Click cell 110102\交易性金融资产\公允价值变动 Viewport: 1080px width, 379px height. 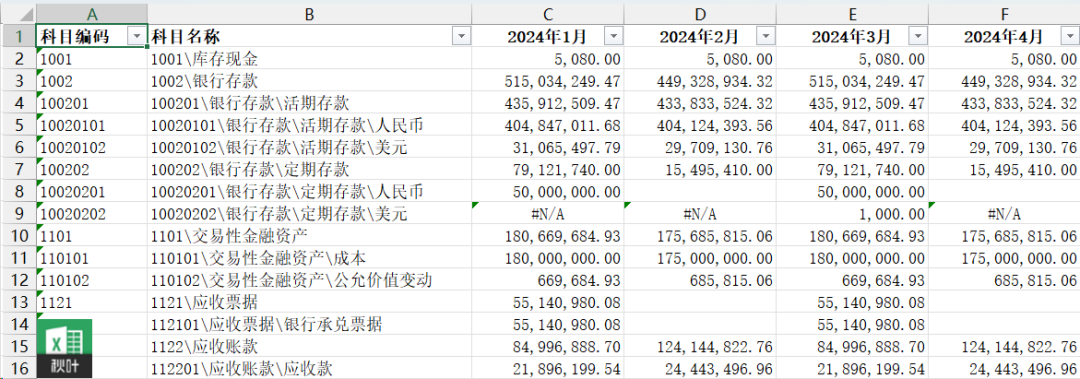pyautogui.click(x=309, y=280)
